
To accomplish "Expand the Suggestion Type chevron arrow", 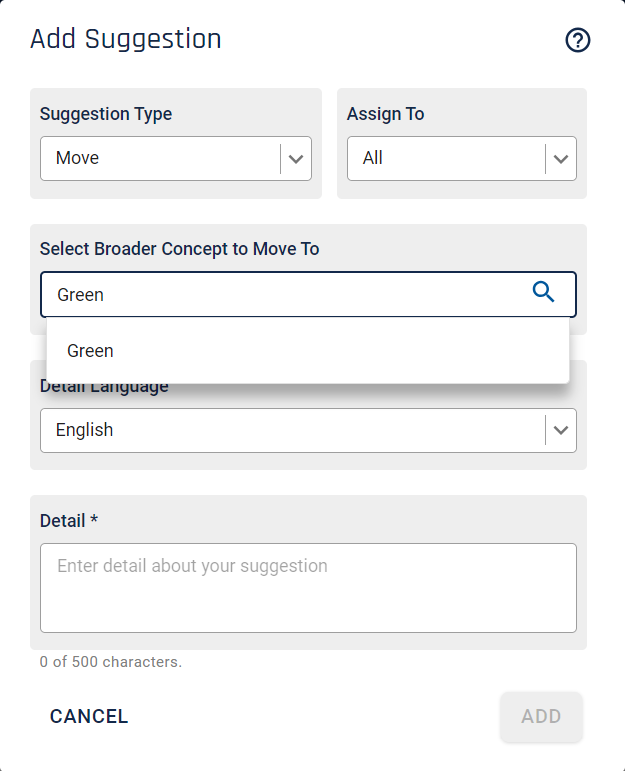I will point(296,159).
